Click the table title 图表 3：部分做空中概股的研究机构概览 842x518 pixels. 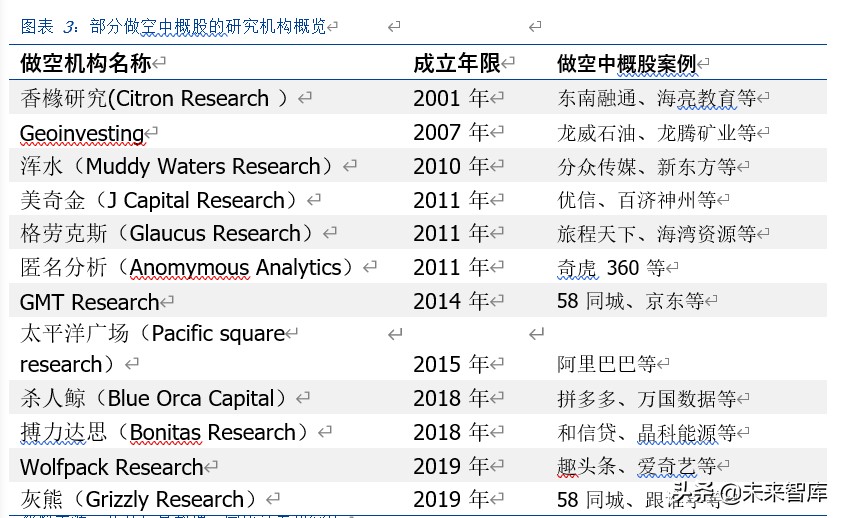[173, 26]
